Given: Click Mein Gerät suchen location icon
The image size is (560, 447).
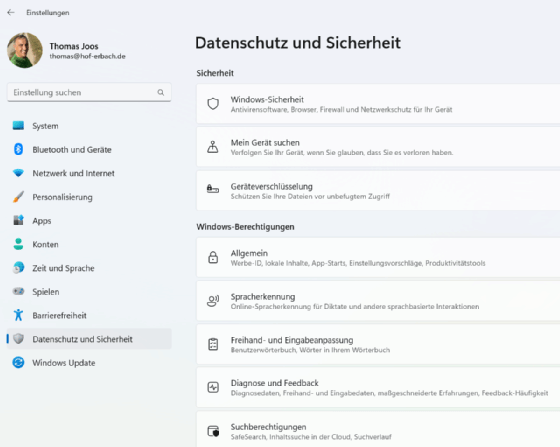Looking at the screenshot, I should coord(213,147).
